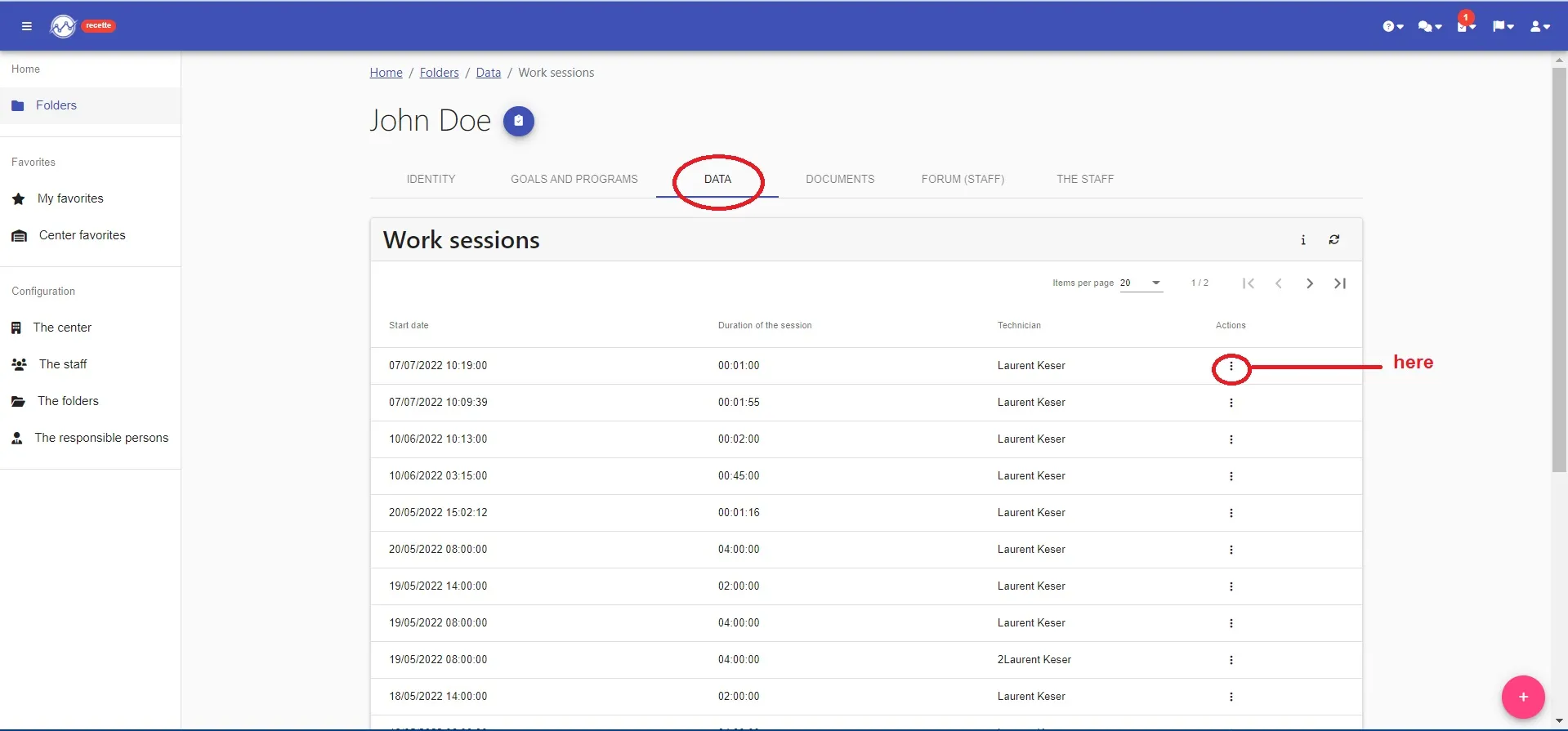Refresh the Work sessions list

point(1334,239)
